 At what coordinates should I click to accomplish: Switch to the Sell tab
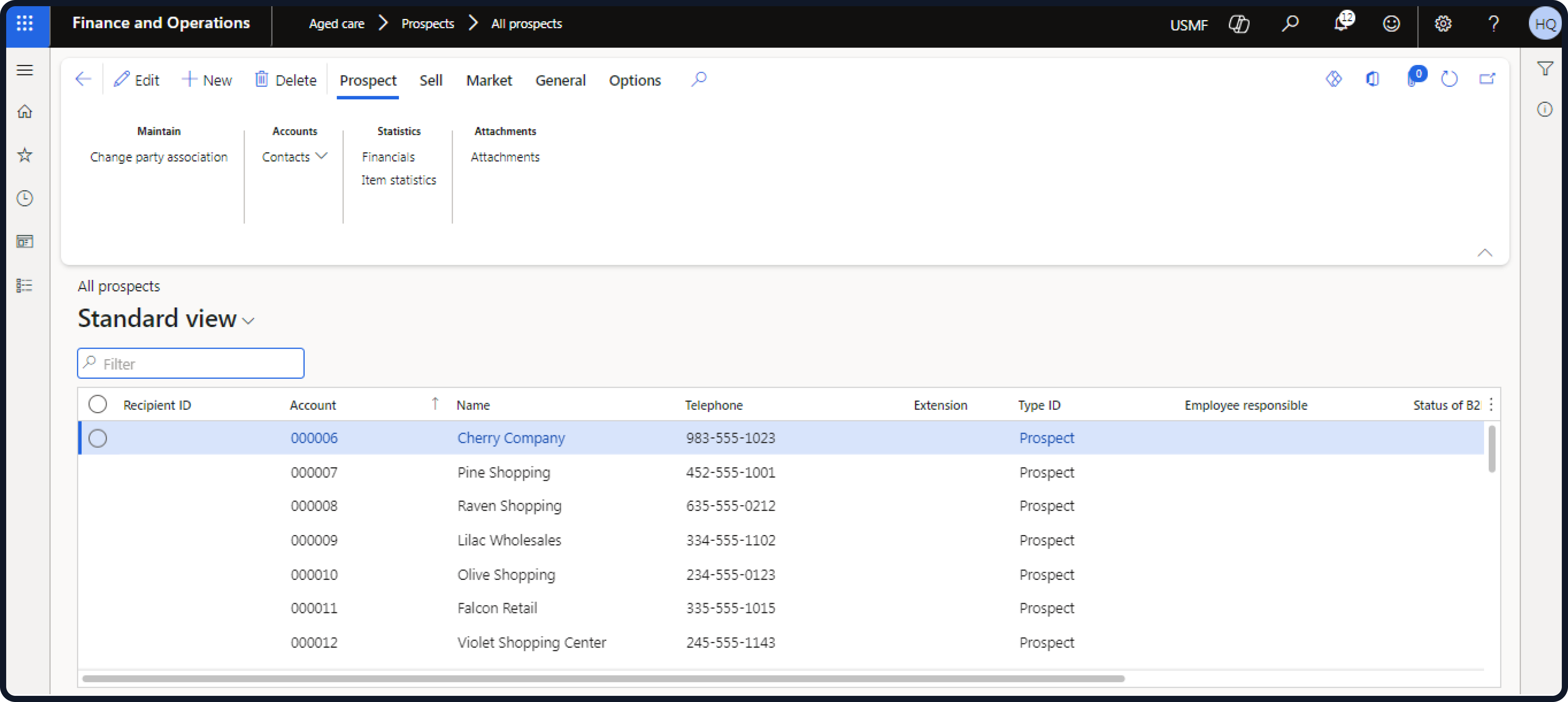tap(430, 80)
